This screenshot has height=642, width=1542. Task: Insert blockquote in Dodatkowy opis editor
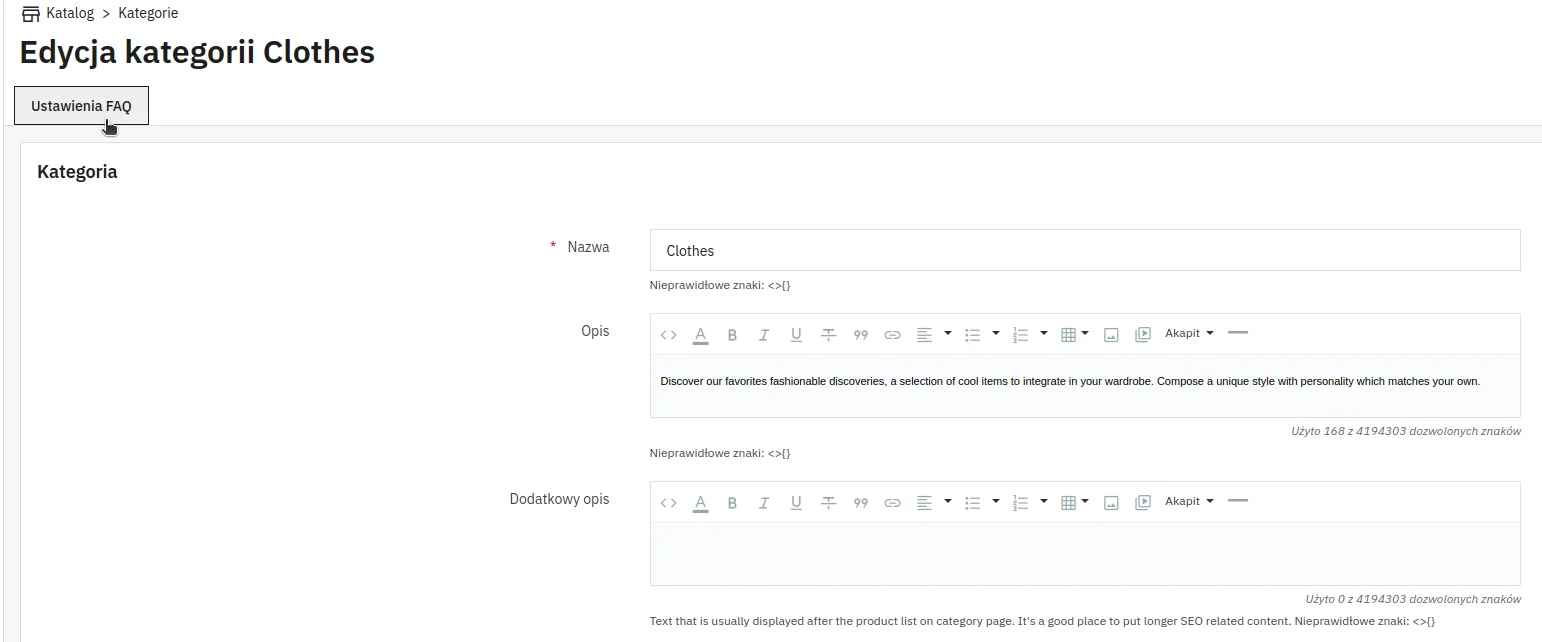[x=861, y=503]
